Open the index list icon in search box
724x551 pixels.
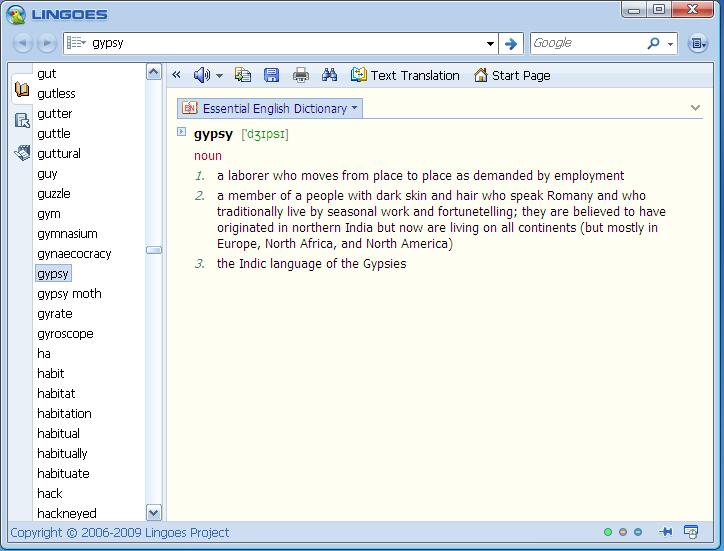point(76,43)
